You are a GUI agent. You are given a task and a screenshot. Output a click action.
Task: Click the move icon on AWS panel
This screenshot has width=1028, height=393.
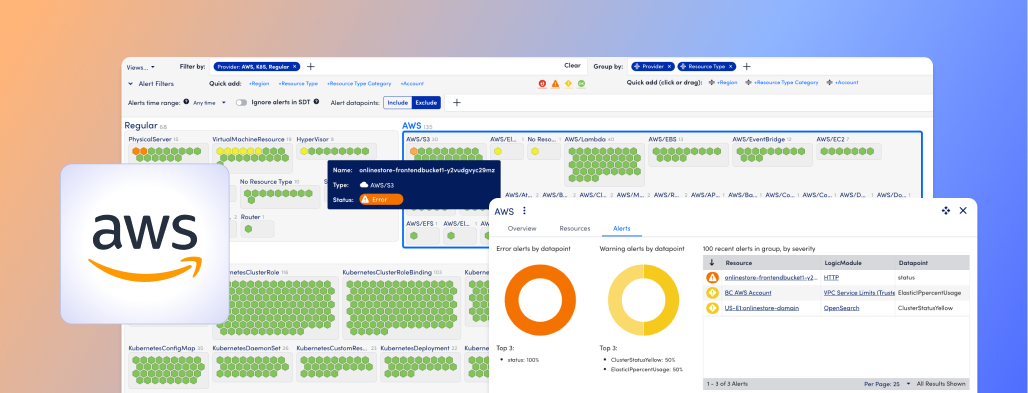tap(945, 211)
